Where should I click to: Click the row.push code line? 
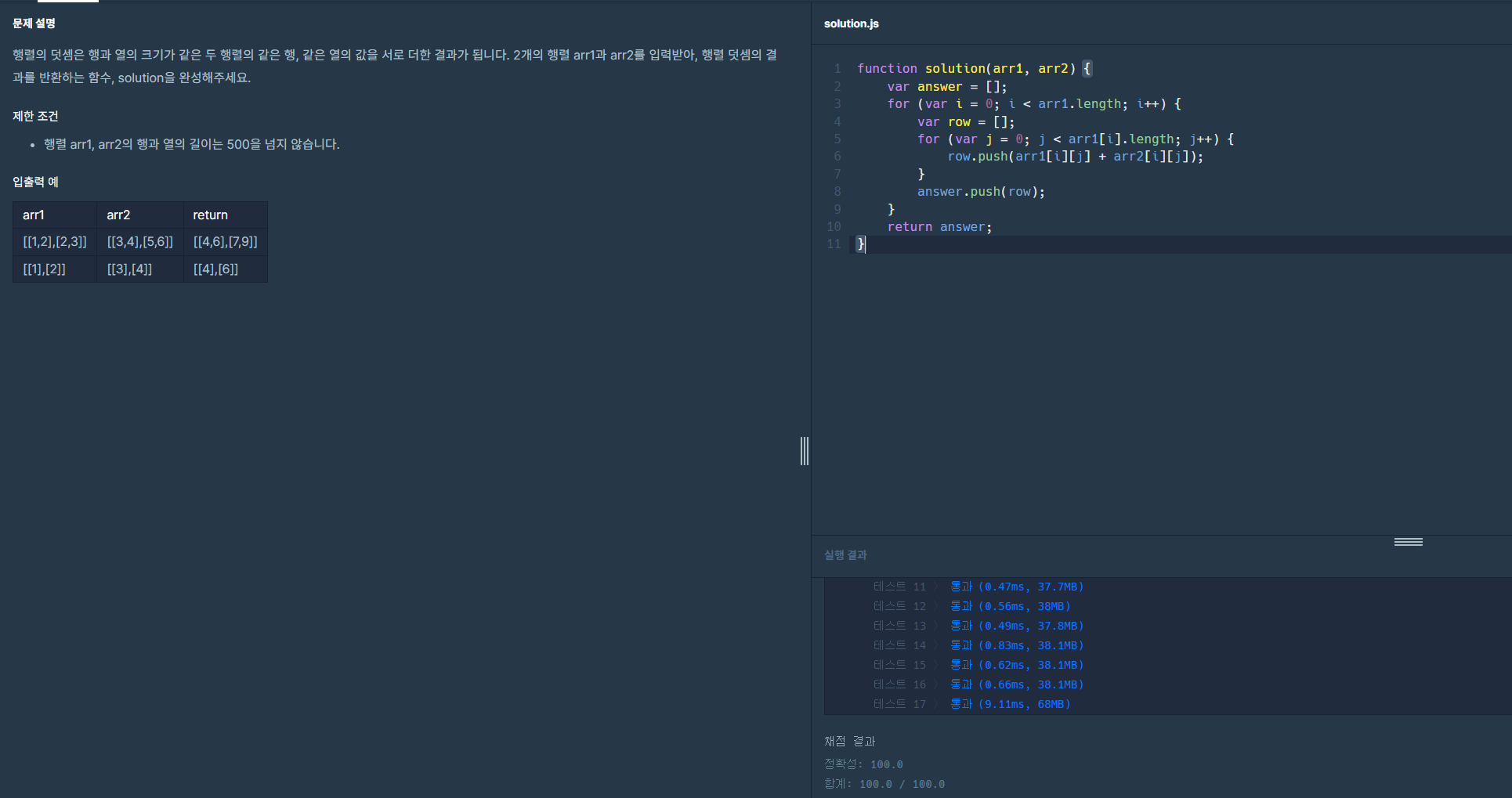tap(1075, 157)
